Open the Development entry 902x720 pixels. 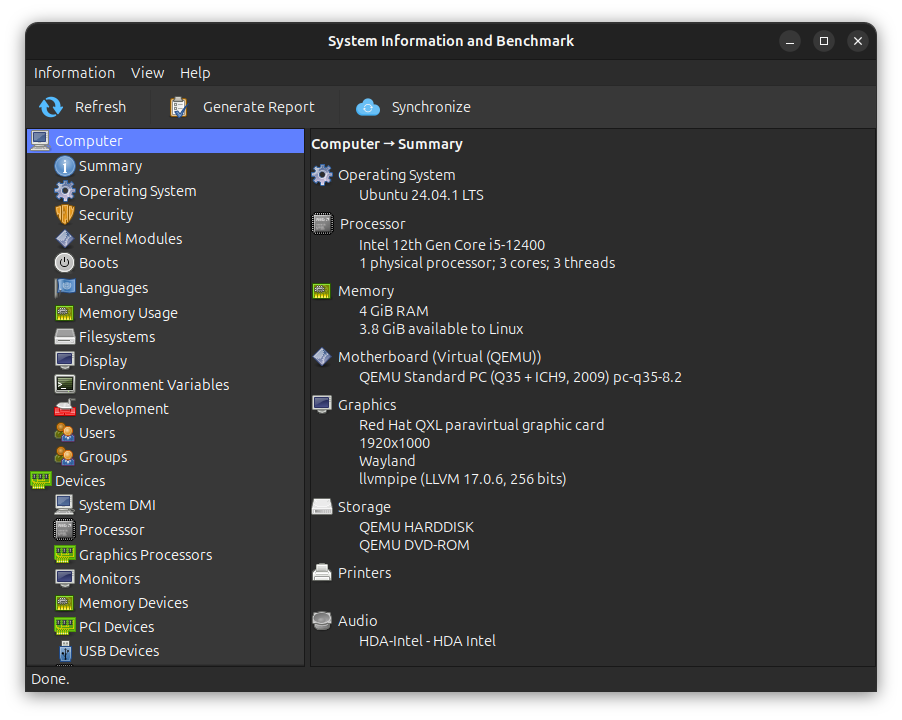pos(124,409)
